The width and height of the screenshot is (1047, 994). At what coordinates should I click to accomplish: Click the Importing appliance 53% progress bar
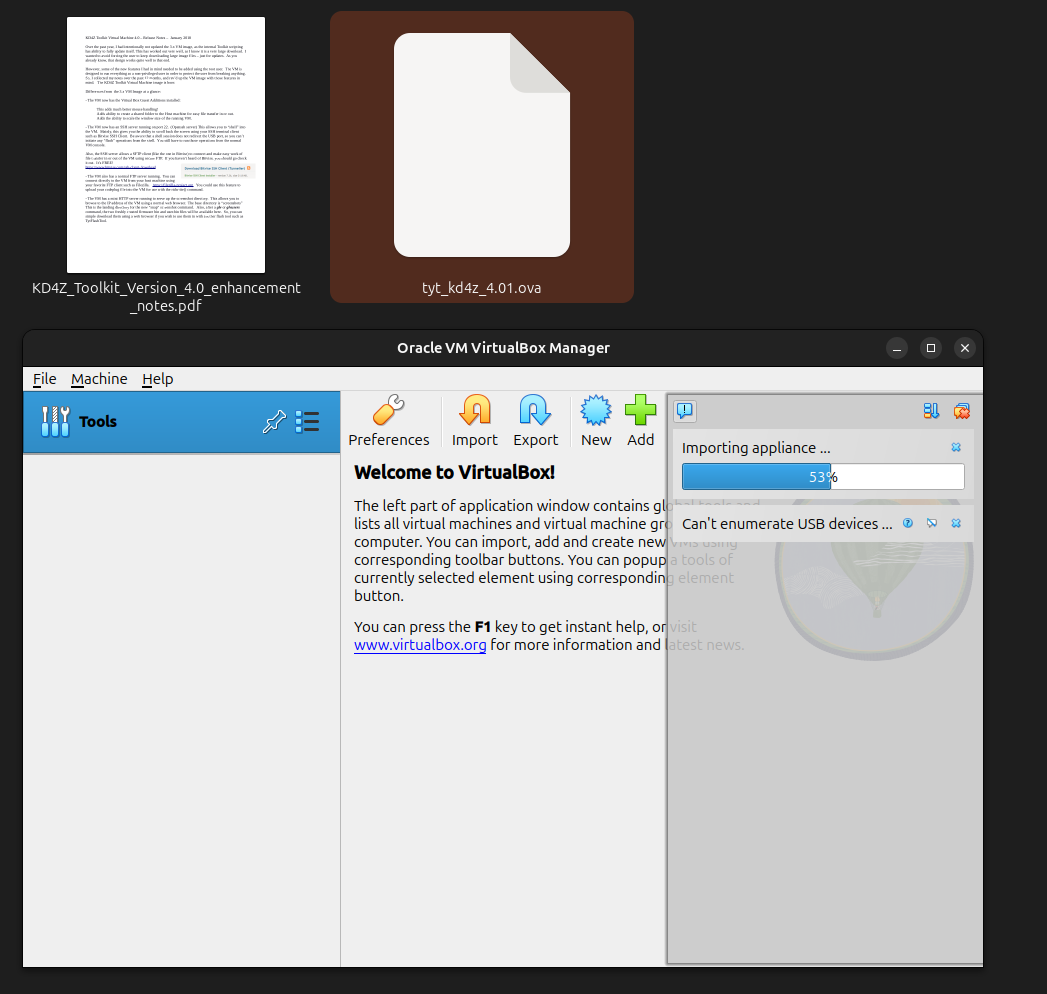pos(822,477)
